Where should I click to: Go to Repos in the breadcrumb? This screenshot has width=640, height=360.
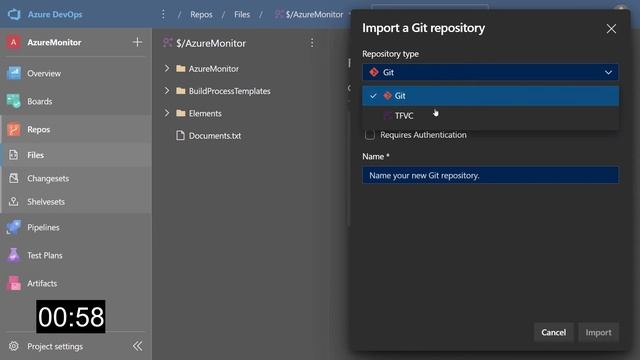[201, 14]
